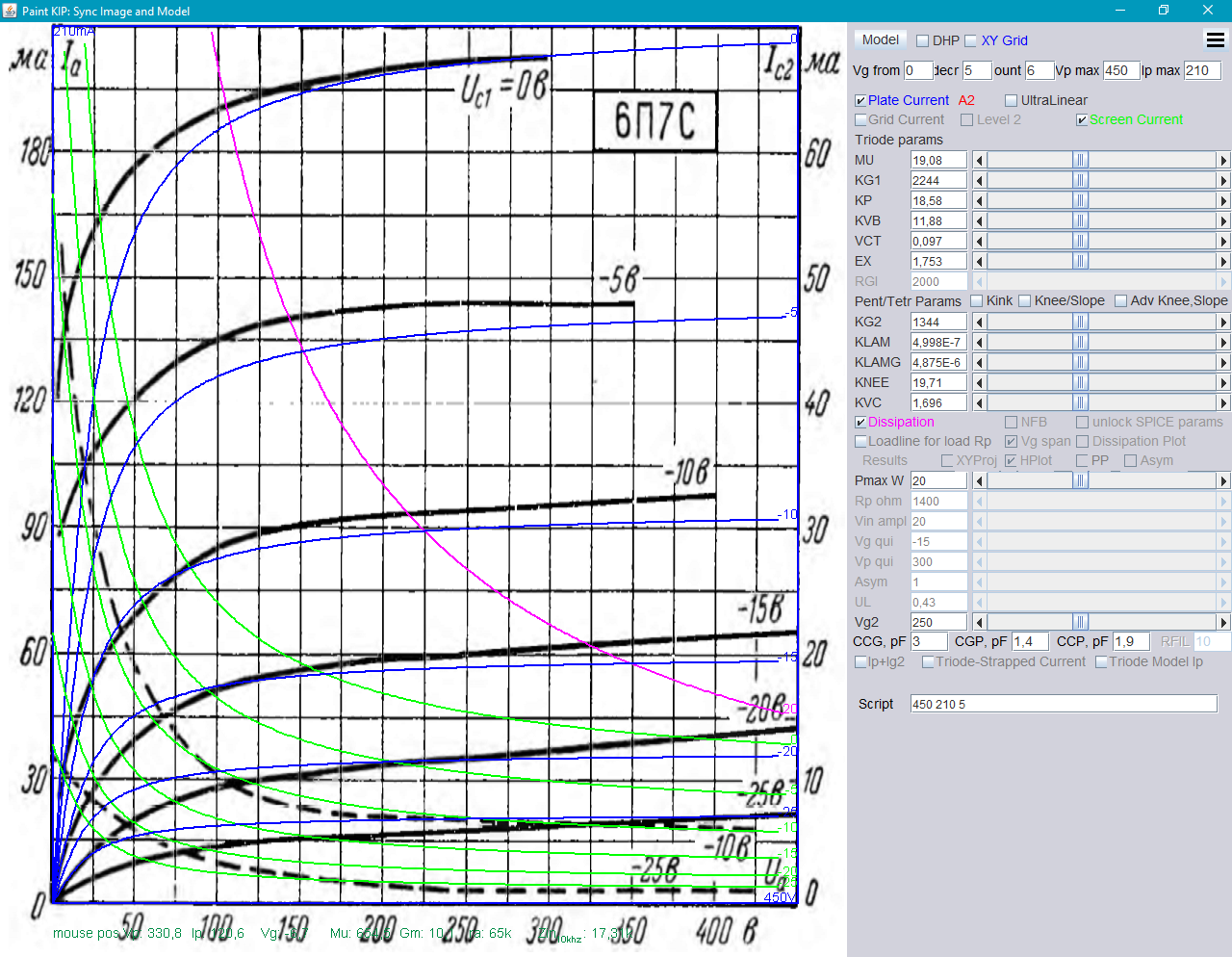Click the MU slider left arrow

point(980,161)
